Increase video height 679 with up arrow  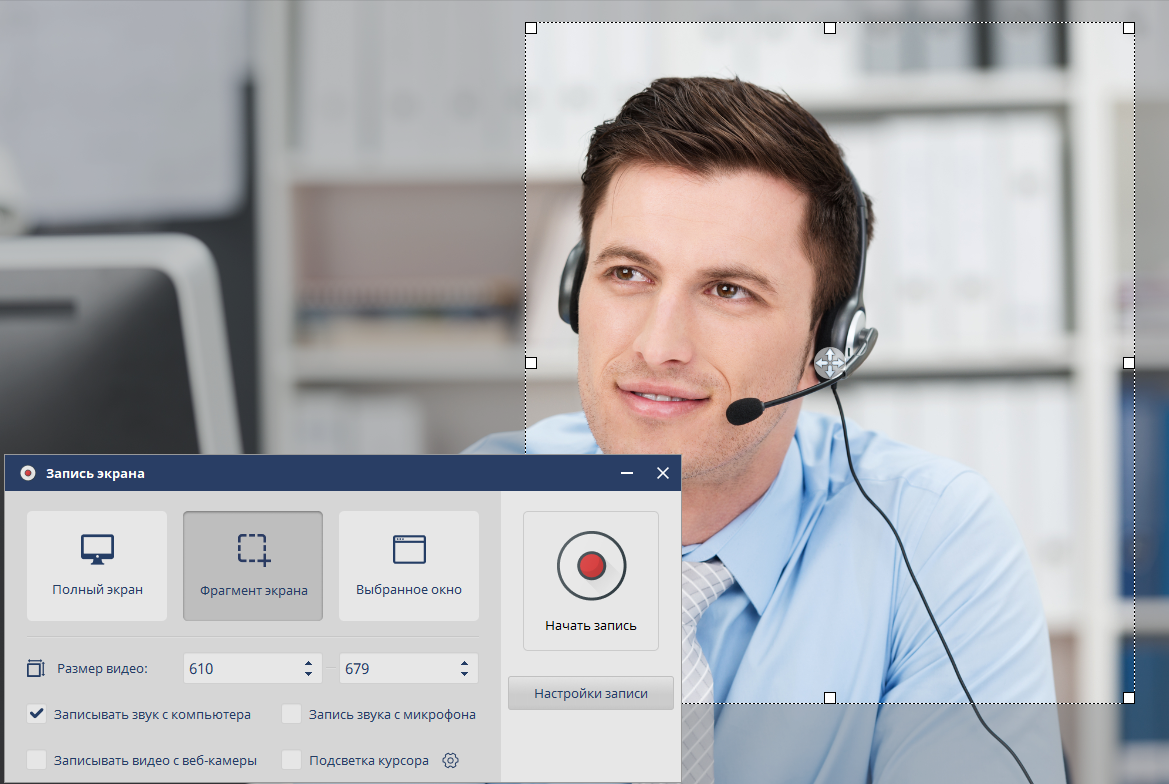(x=464, y=663)
